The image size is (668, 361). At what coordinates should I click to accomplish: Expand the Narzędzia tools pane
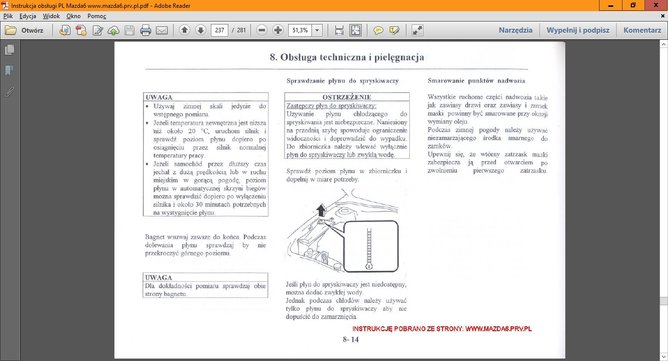(x=515, y=30)
